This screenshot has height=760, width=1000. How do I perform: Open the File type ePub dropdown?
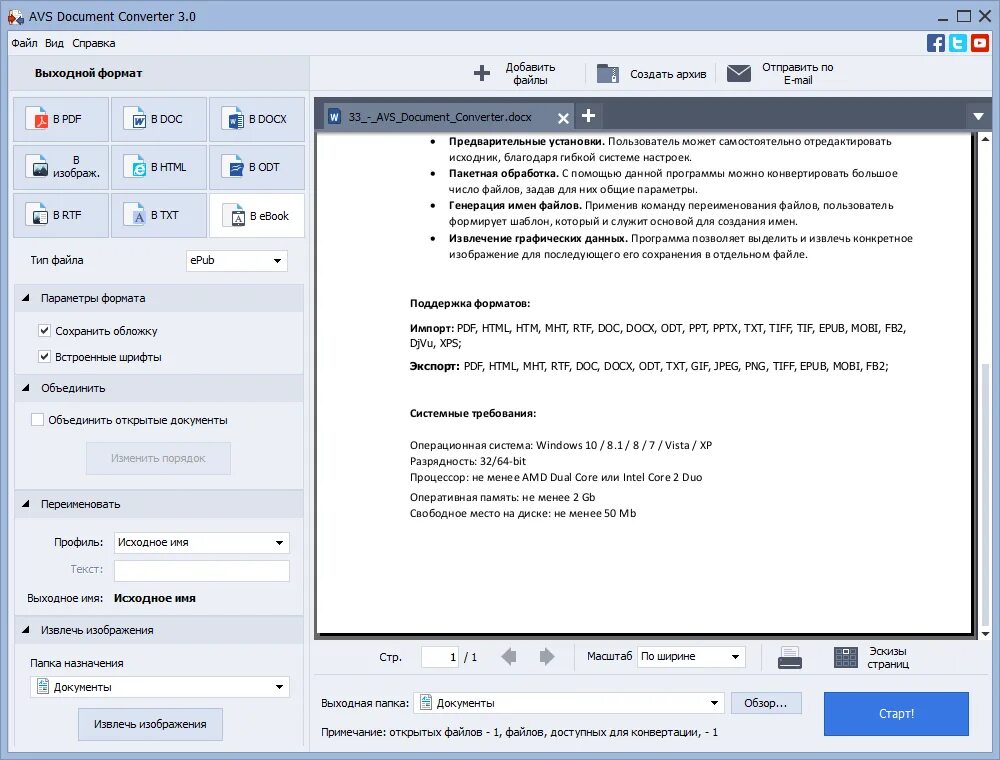pyautogui.click(x=237, y=260)
